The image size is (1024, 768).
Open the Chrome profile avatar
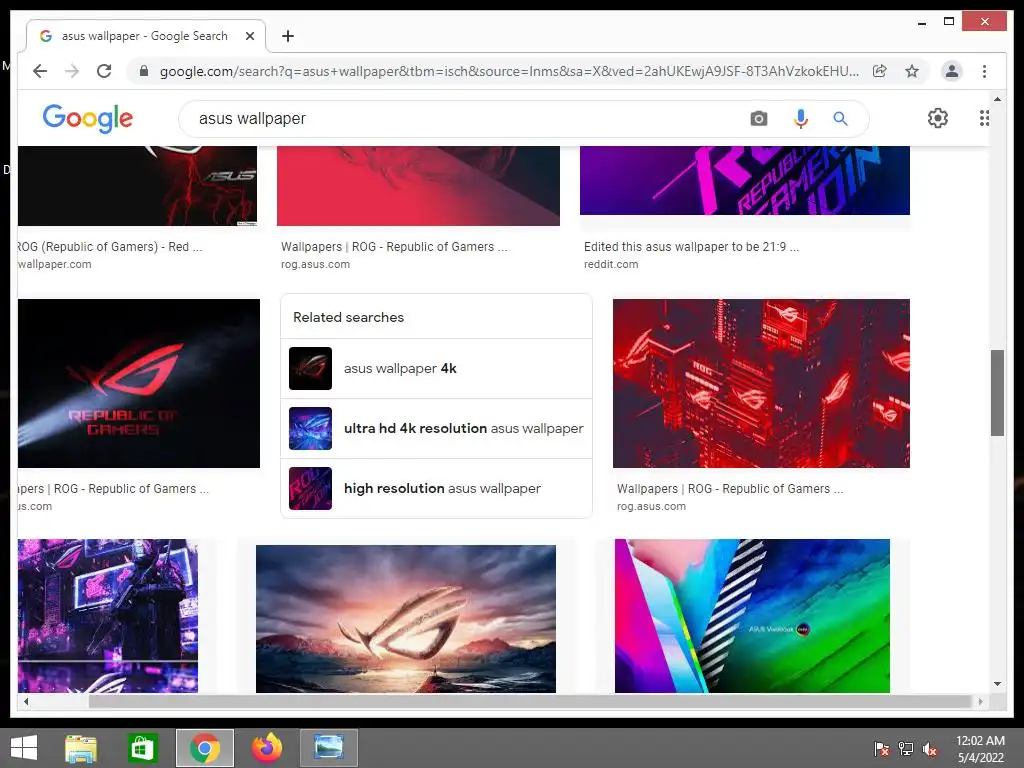[952, 71]
